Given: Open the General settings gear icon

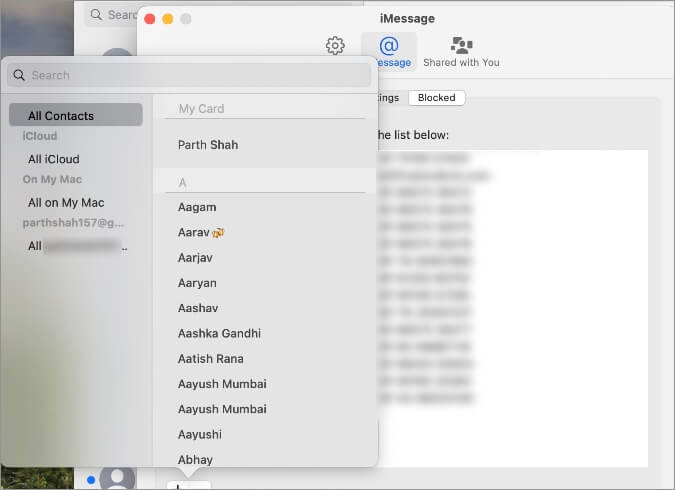Looking at the screenshot, I should tap(335, 46).
